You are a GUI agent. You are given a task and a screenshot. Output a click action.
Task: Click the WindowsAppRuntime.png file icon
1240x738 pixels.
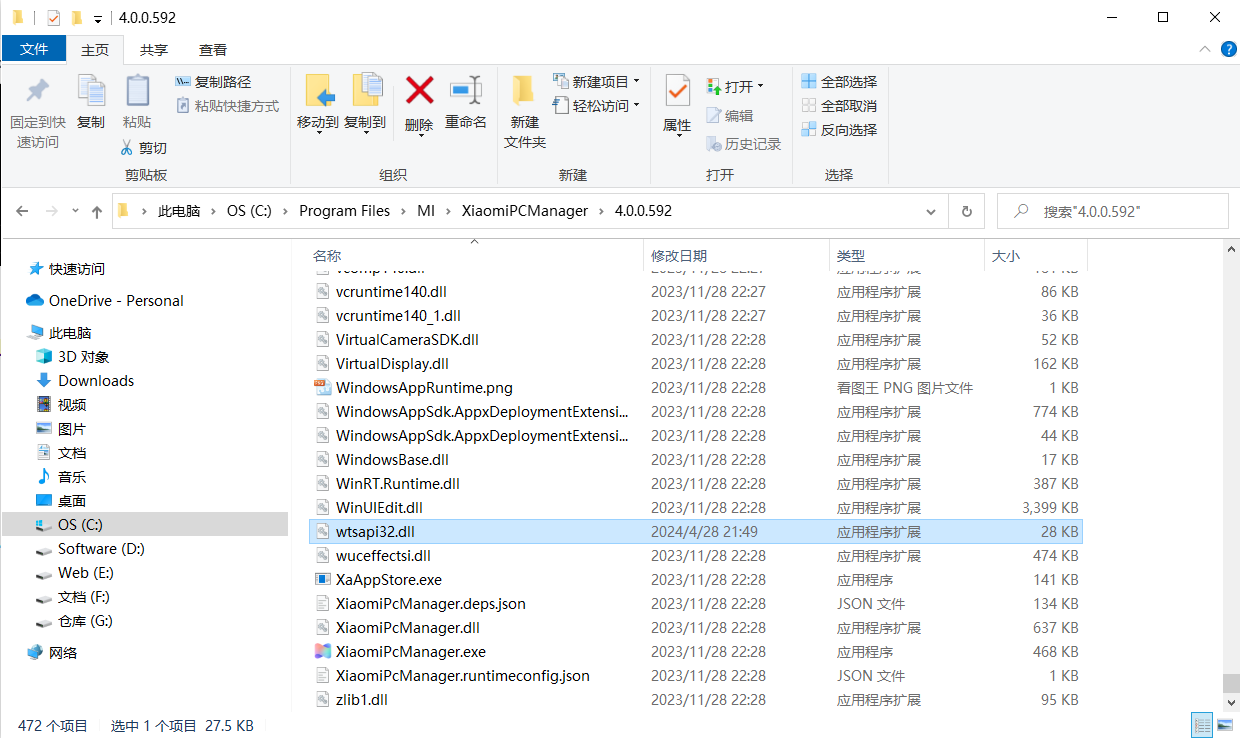[x=322, y=388]
